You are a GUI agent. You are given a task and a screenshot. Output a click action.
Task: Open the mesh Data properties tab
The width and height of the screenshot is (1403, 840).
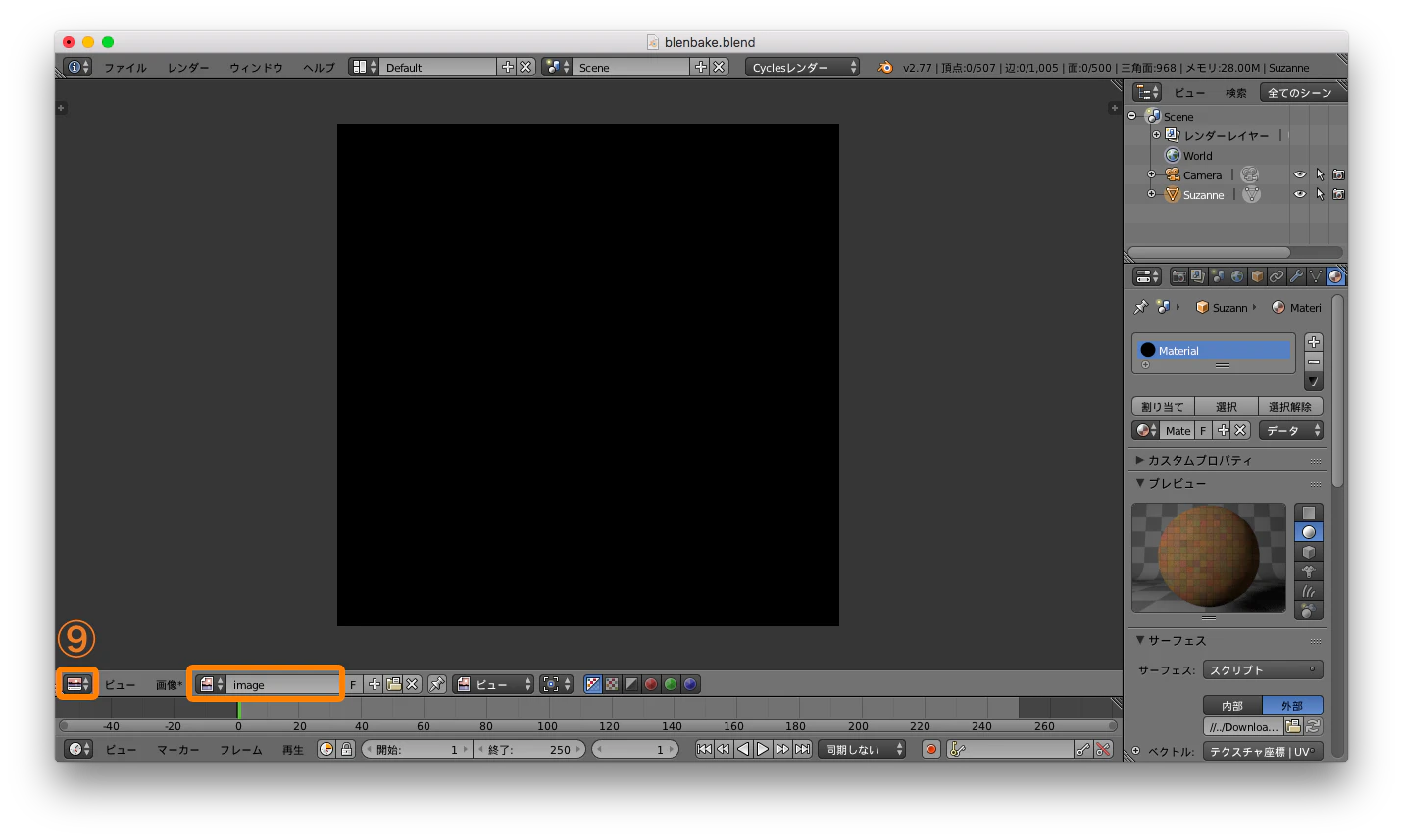[1316, 277]
